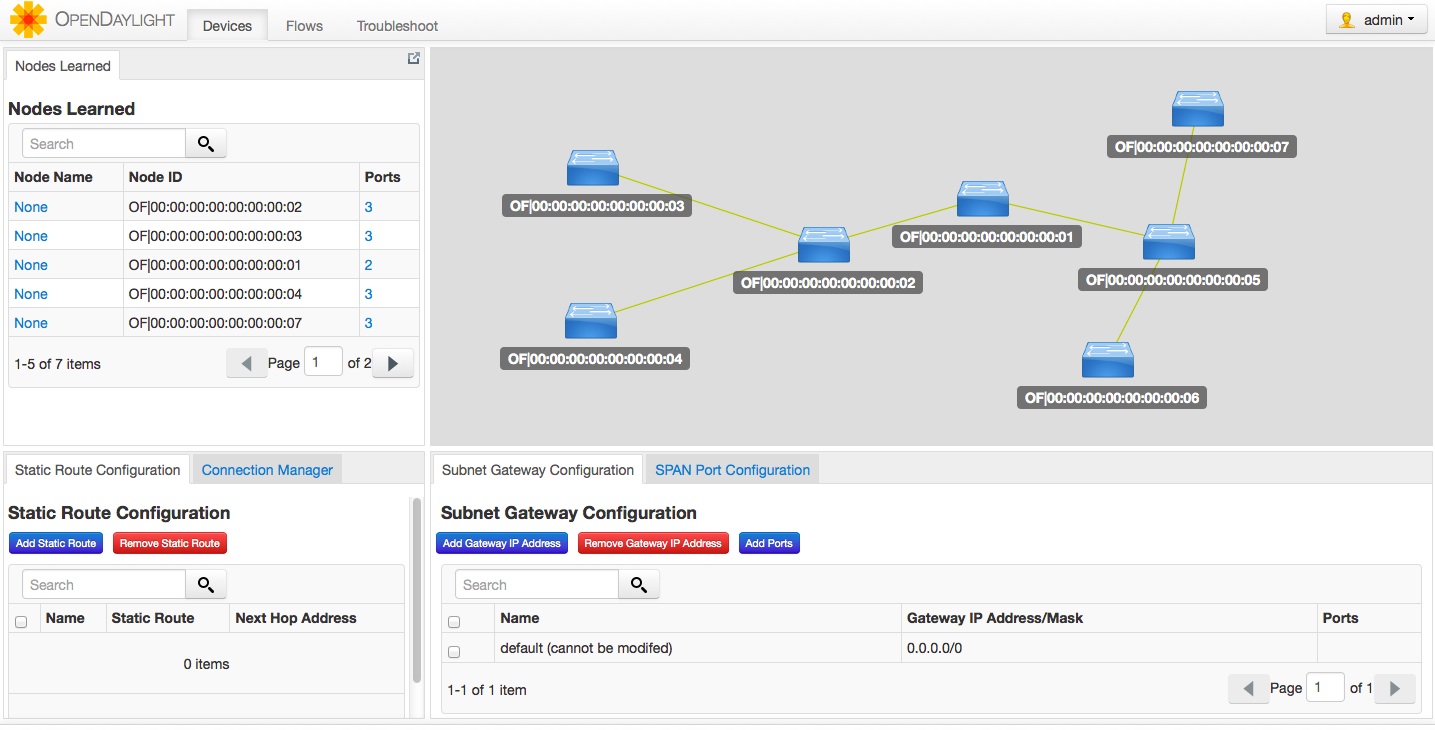This screenshot has width=1435, height=730.
Task: Toggle select-all checkbox in Subnet Gateway table
Action: point(454,622)
